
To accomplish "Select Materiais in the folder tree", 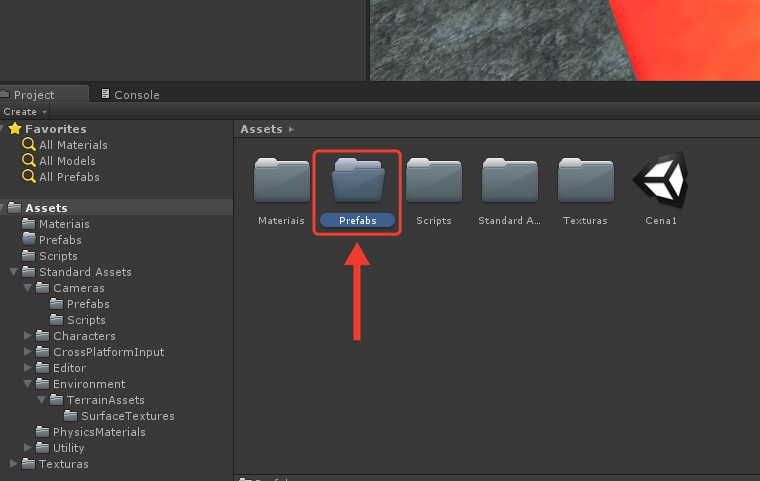I will tap(64, 224).
